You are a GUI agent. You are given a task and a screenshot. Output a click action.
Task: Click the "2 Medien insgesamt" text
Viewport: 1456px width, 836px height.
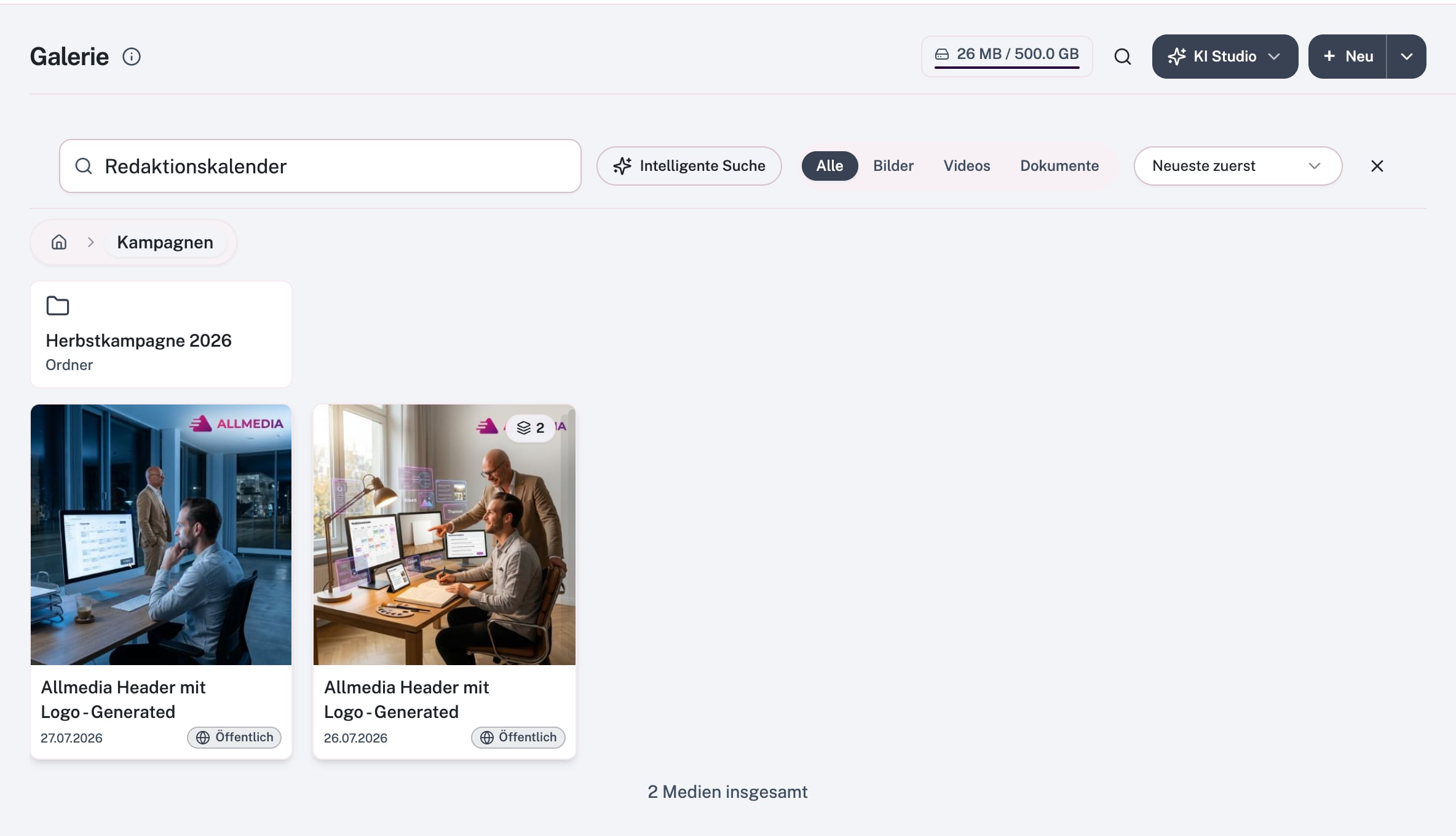[727, 792]
